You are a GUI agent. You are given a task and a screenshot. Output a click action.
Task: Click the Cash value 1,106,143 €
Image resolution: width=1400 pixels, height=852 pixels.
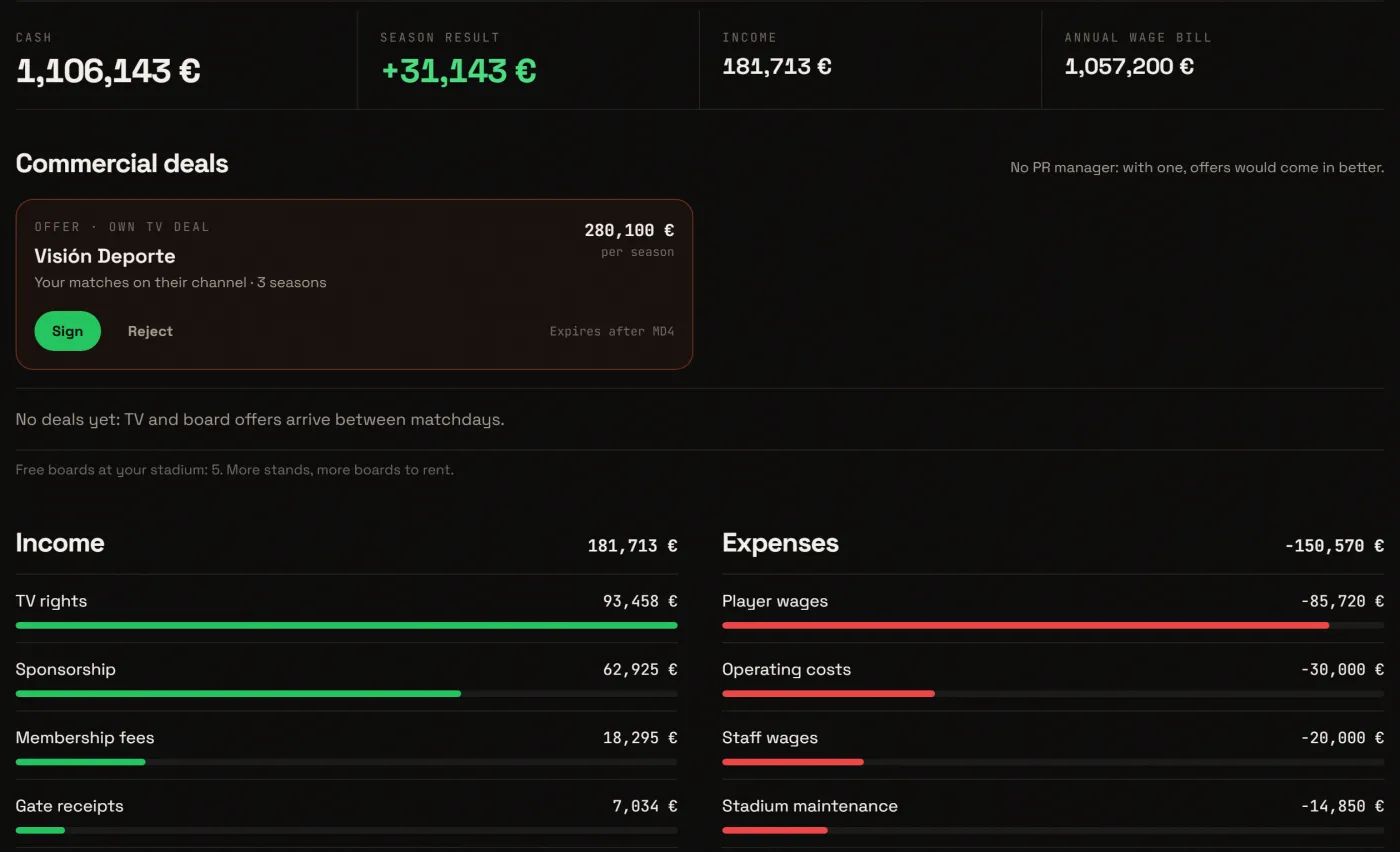coord(108,71)
